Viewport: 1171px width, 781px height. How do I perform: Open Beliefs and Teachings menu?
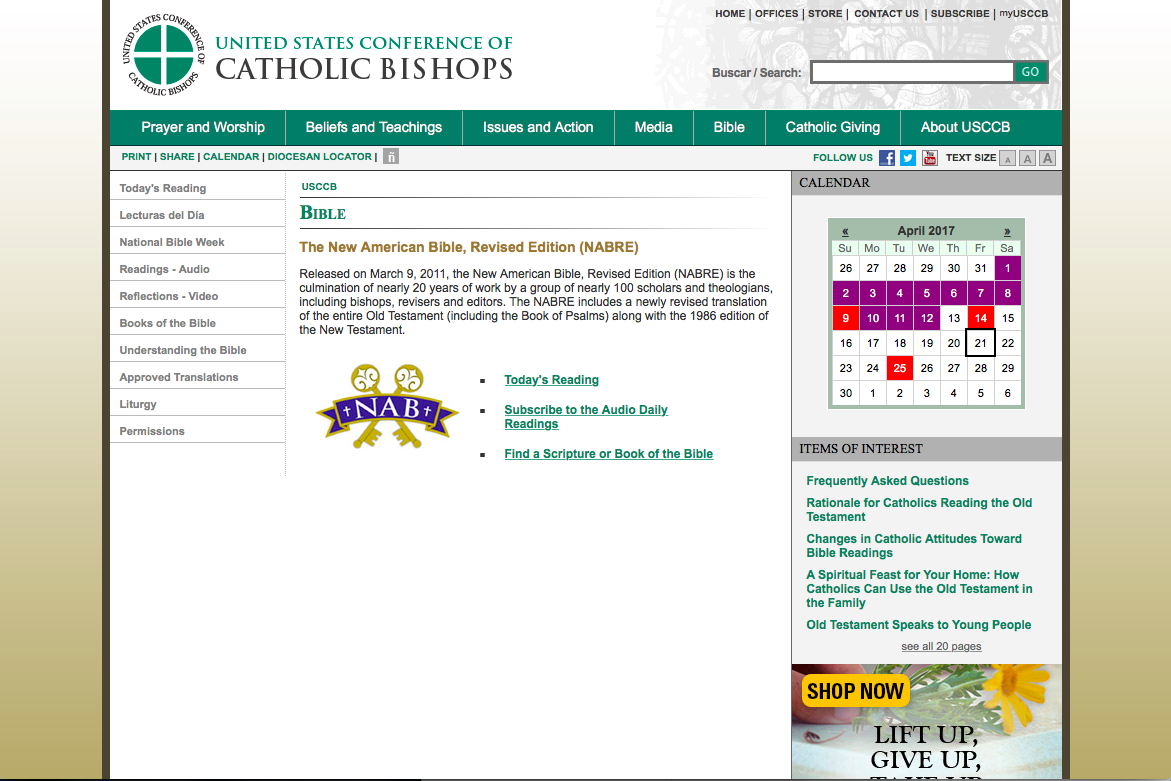(x=373, y=127)
